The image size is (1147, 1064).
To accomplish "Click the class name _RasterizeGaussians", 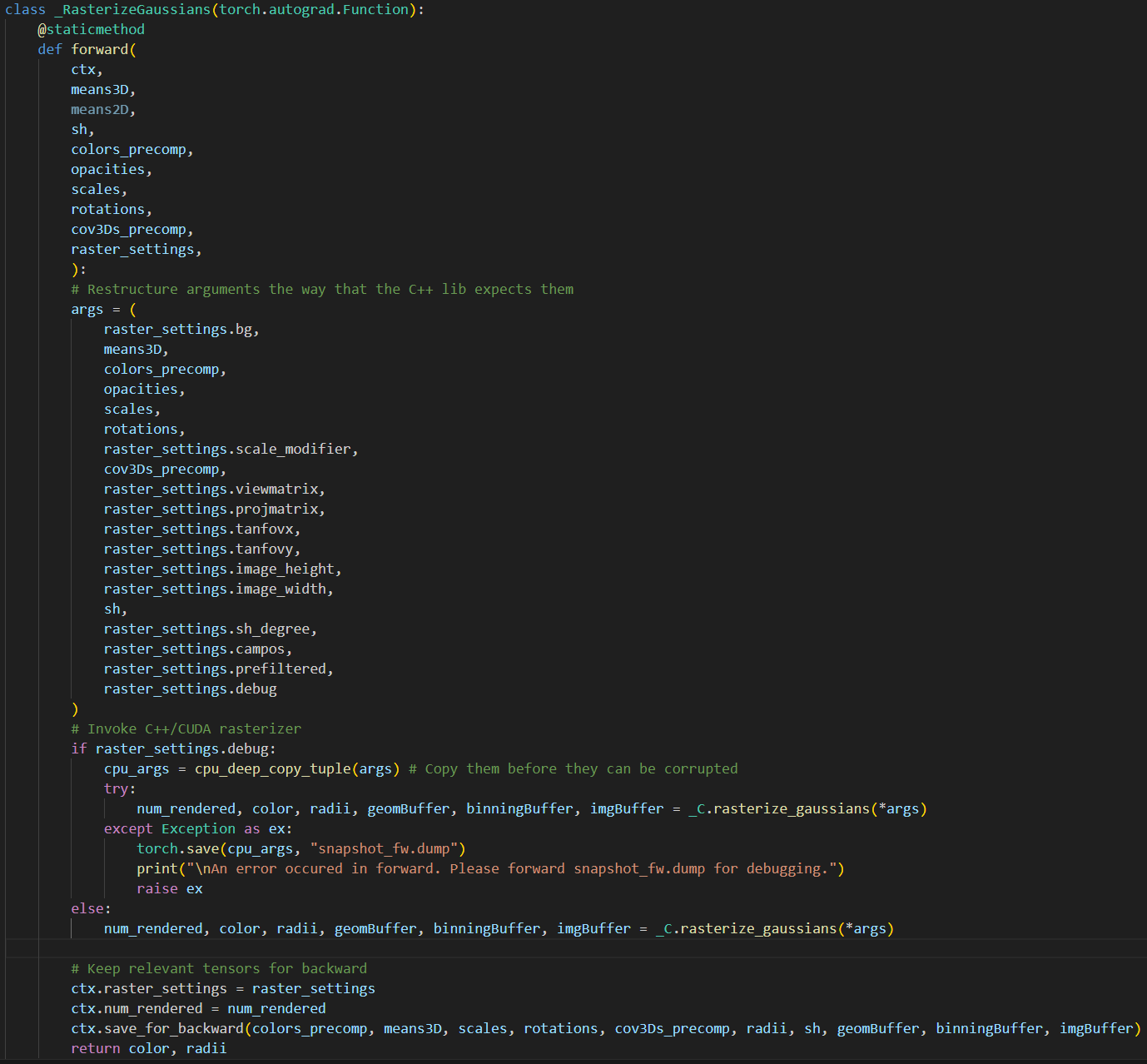I will tap(132, 10).
